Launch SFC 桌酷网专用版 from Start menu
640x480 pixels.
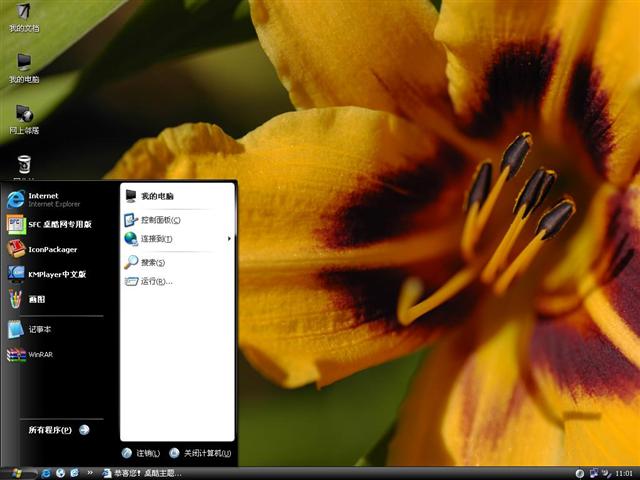pyautogui.click(x=49, y=224)
